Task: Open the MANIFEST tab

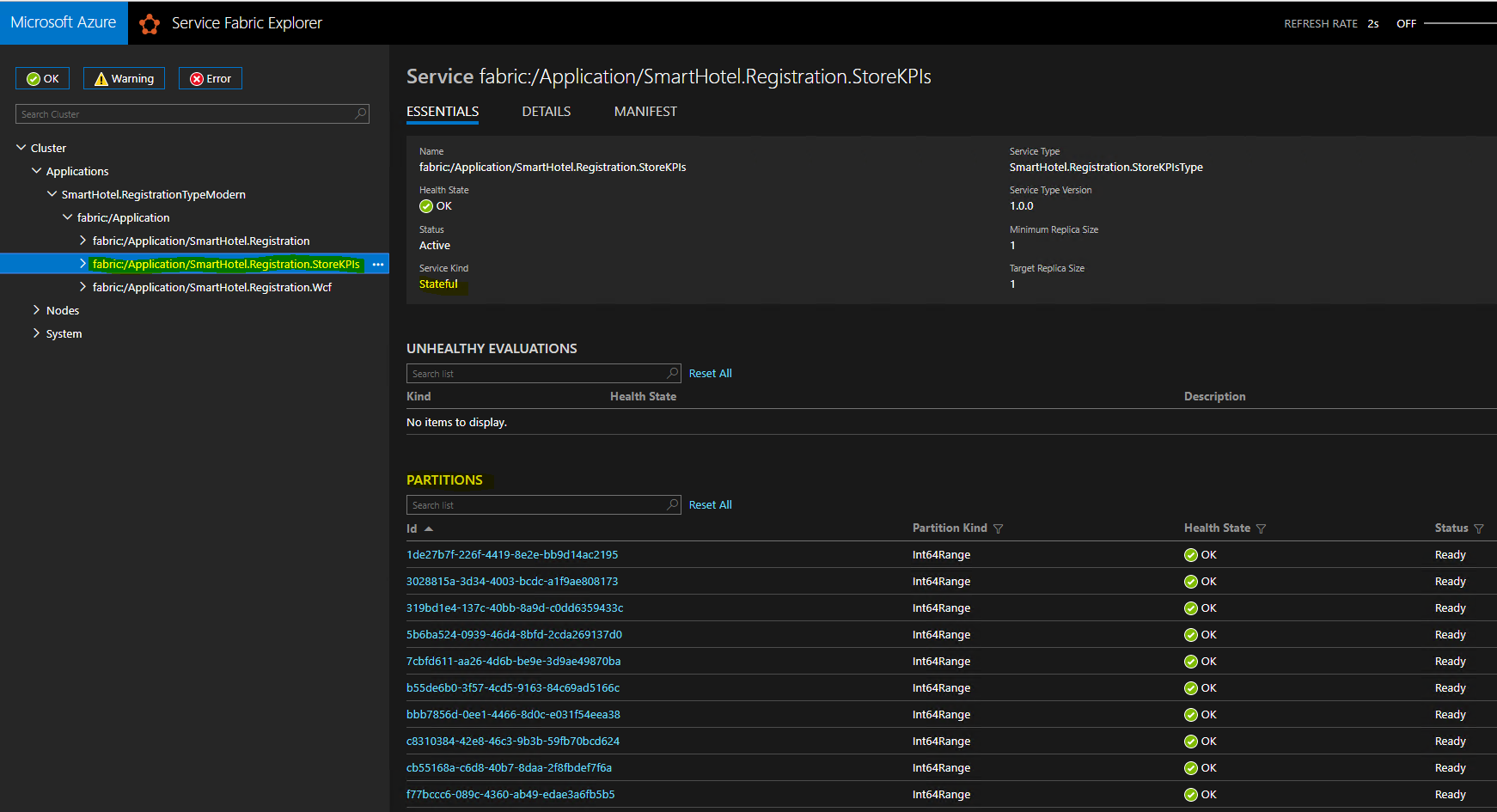Action: (645, 112)
